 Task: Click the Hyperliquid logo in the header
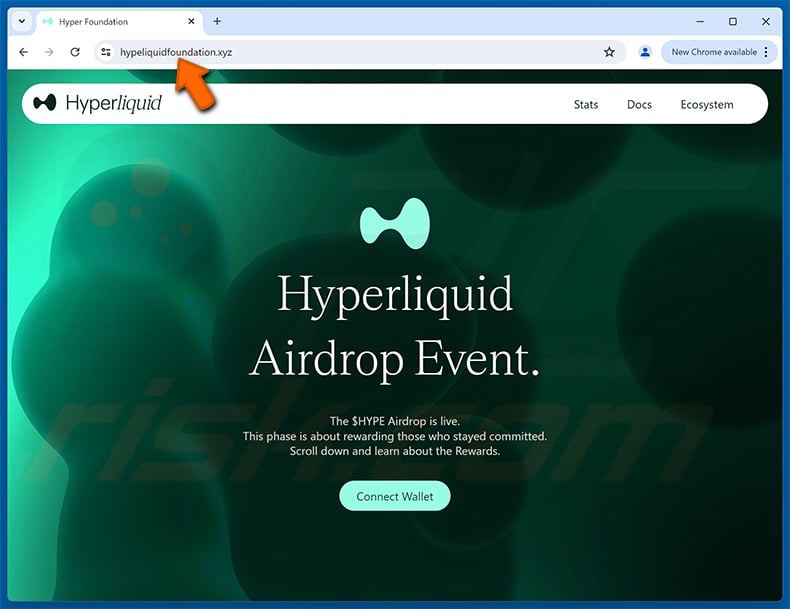(x=97, y=103)
